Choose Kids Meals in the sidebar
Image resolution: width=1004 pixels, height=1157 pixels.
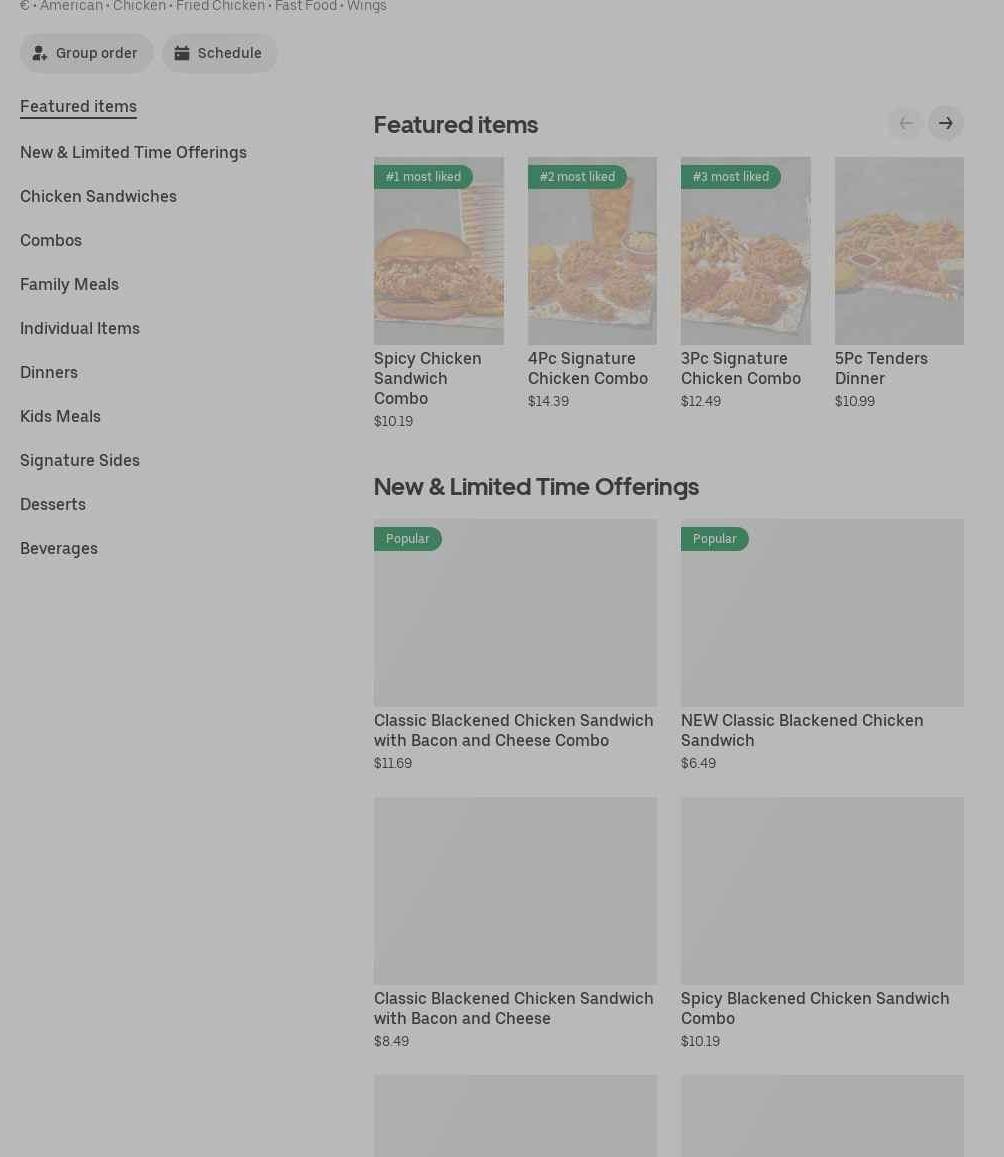[x=60, y=416]
